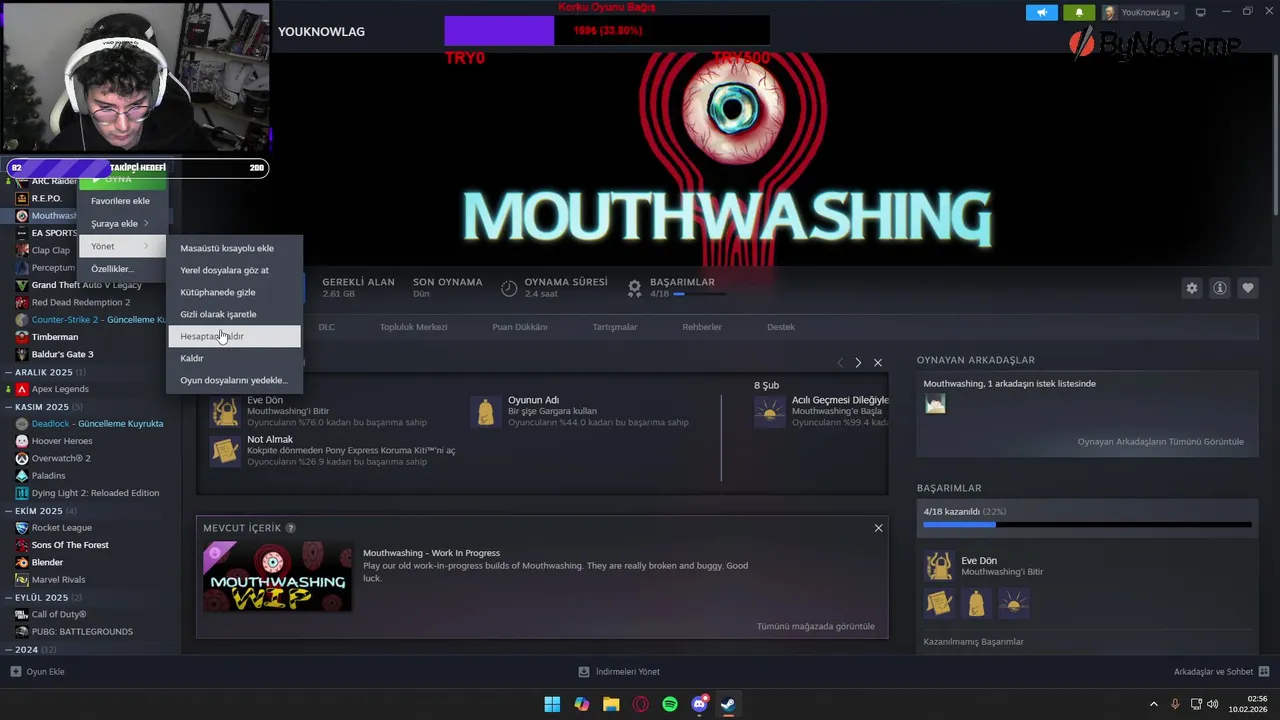
Task: Click the Acılı Geçmesi Dileğiyle achievement icon
Action: point(770,411)
